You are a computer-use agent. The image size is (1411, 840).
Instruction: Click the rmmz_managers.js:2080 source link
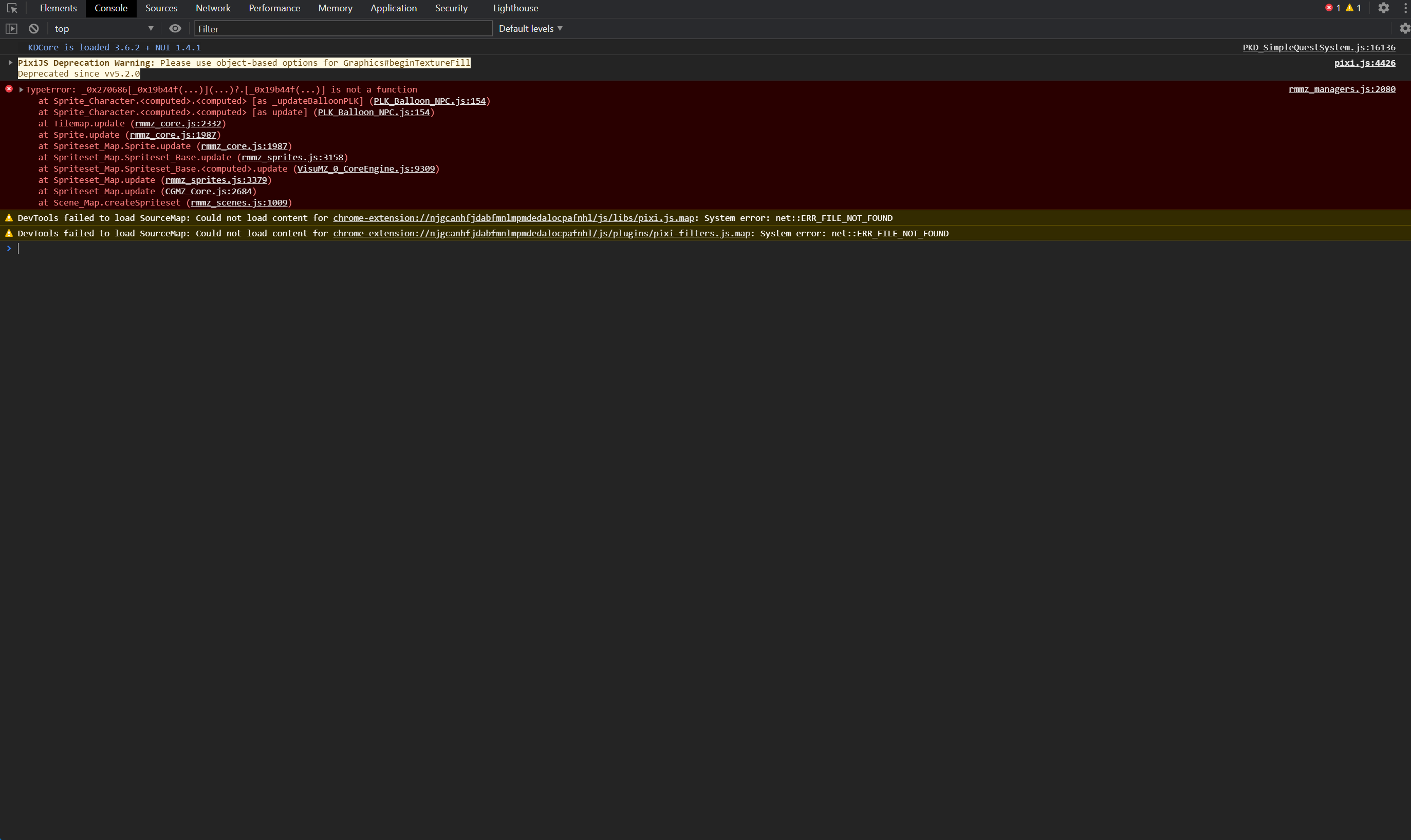[x=1342, y=89]
